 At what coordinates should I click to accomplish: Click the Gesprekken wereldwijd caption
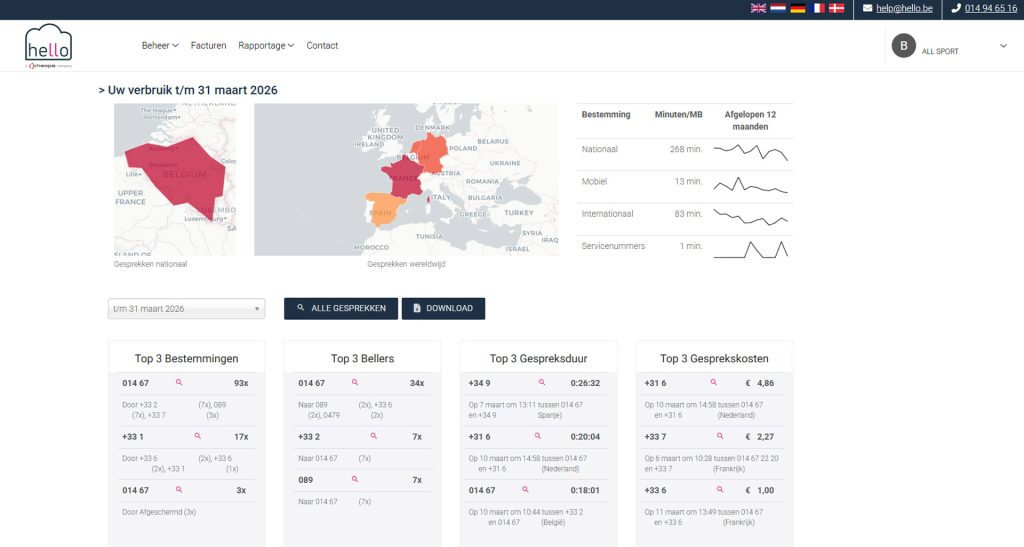(406, 264)
